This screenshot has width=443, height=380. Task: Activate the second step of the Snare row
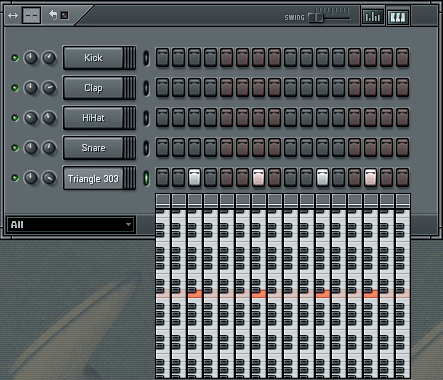point(178,148)
